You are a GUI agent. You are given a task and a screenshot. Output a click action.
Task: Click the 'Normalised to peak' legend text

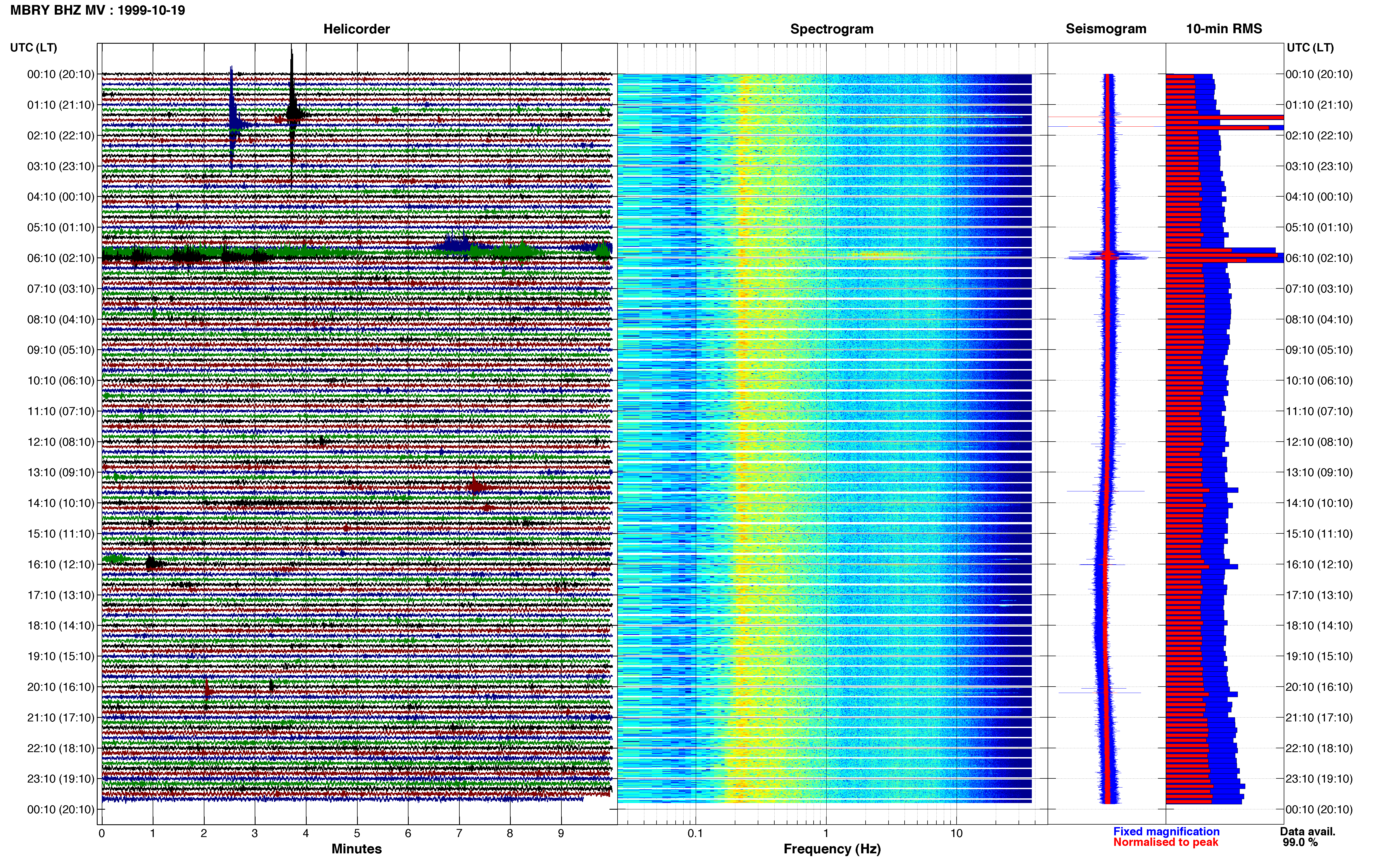pos(1165,842)
